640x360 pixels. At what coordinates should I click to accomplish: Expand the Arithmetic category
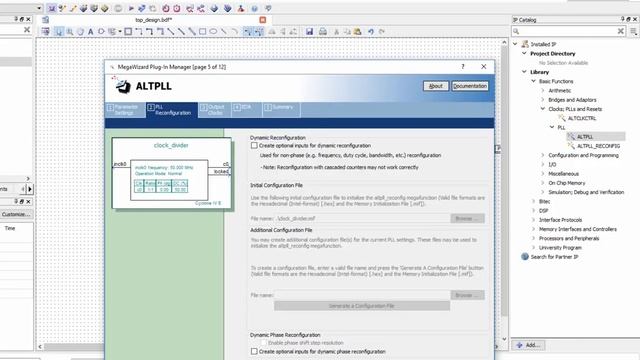coord(543,91)
